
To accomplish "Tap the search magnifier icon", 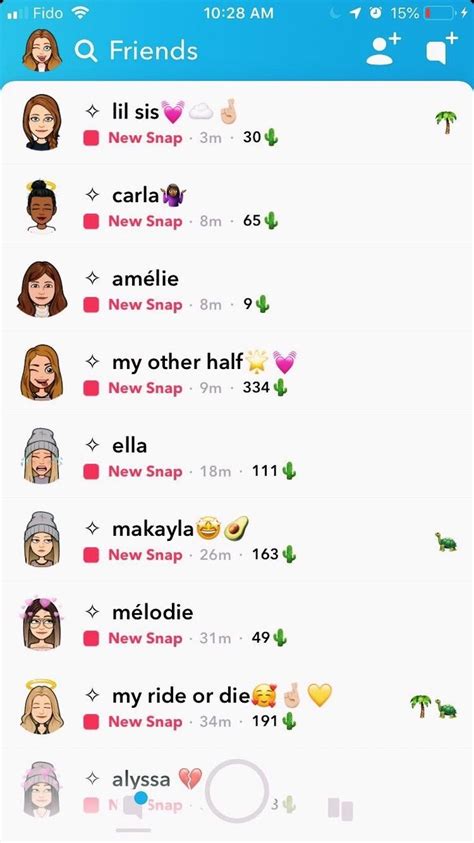I will point(86,51).
